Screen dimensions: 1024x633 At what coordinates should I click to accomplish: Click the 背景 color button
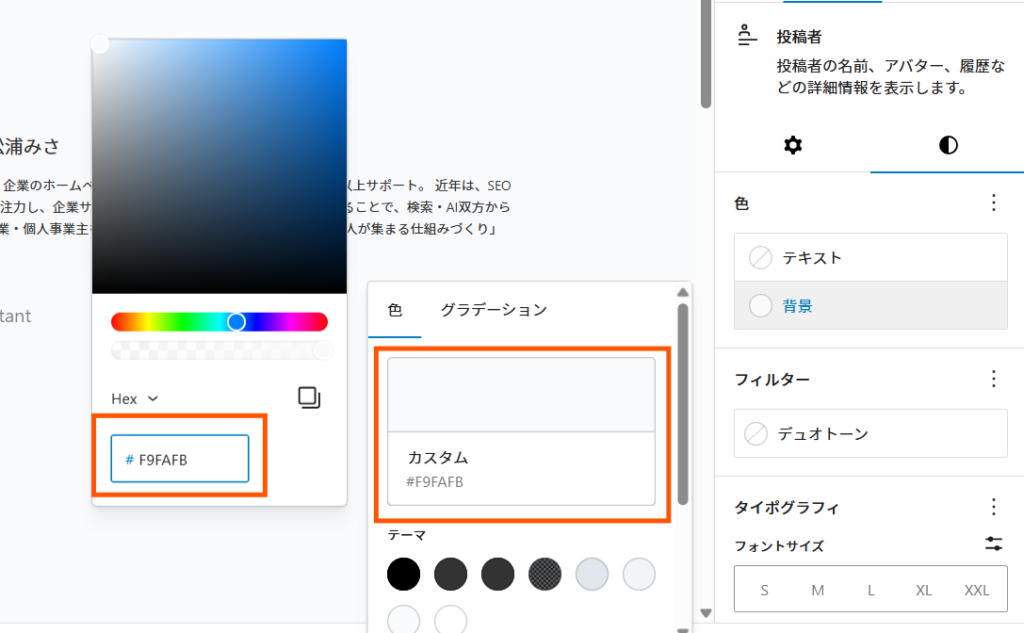coord(870,306)
